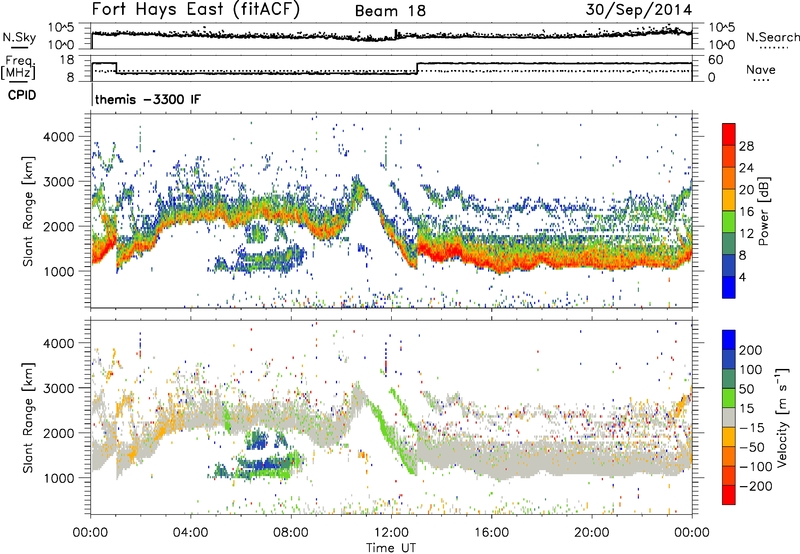800x554 pixels.
Task: Click the blue bottom of the Power colorbar
Action: 729,287
